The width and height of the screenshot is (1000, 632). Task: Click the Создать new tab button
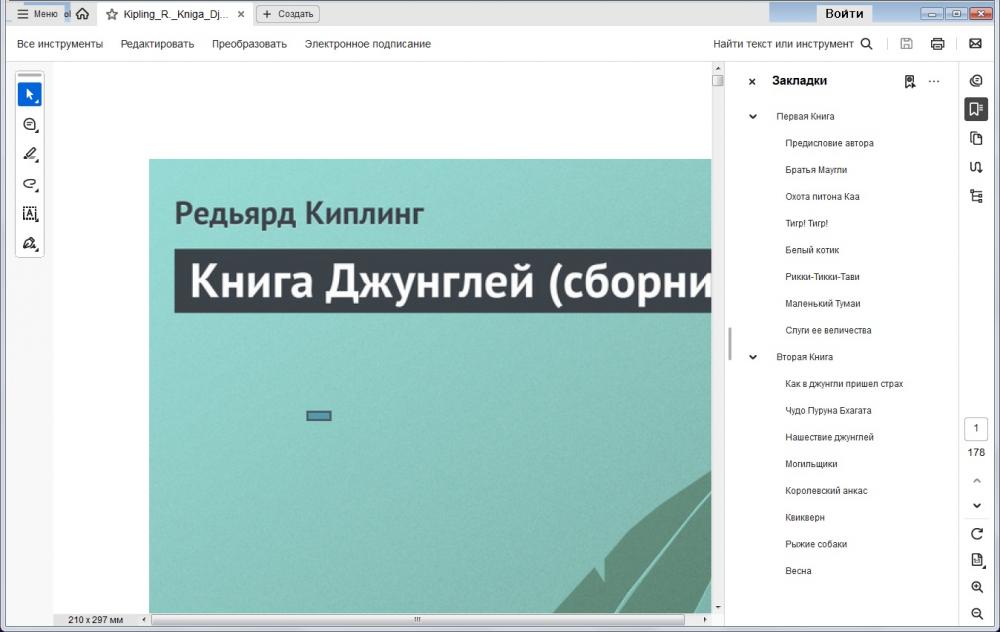(x=288, y=14)
